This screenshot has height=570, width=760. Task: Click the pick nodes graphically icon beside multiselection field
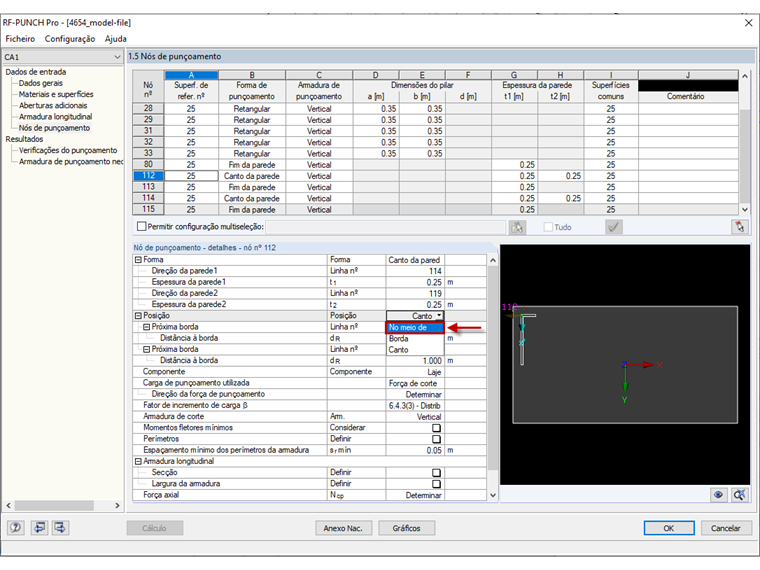tap(517, 227)
